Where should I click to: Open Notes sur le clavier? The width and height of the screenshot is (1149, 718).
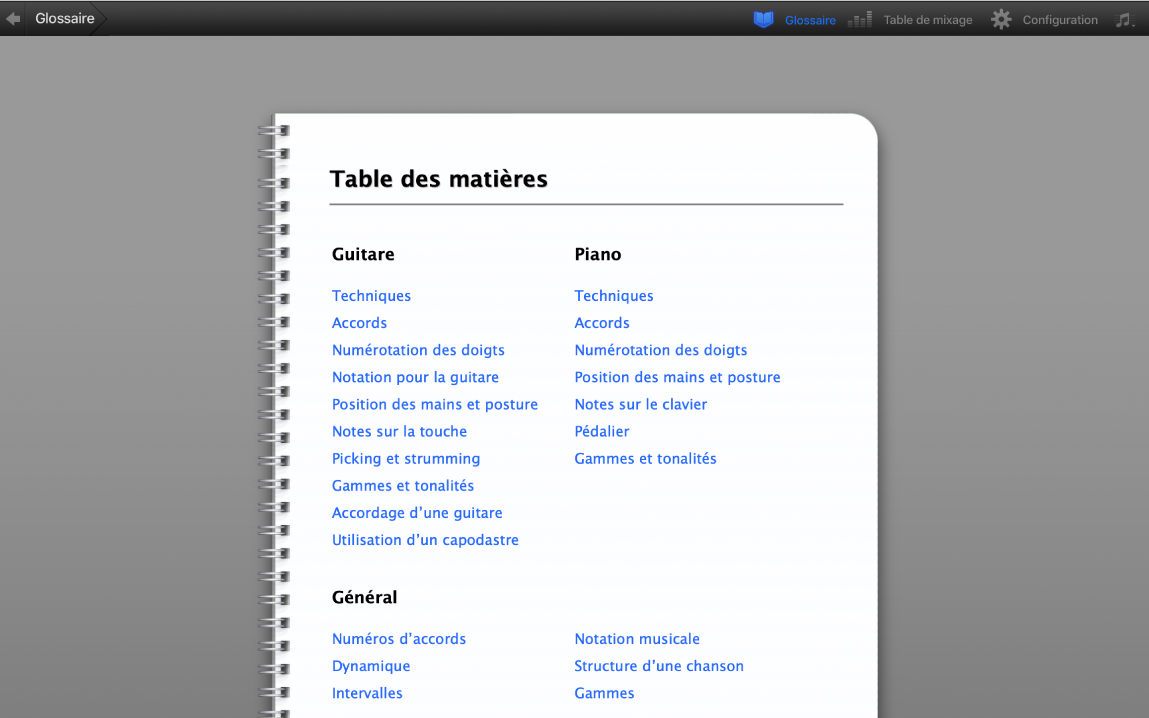(x=641, y=404)
